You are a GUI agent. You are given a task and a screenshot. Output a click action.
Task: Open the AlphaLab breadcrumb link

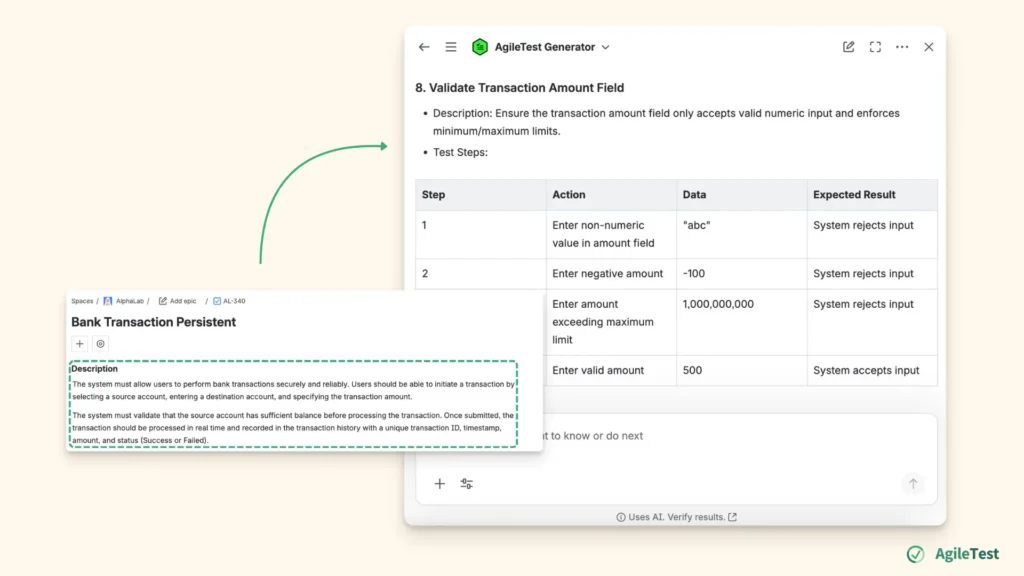[129, 301]
